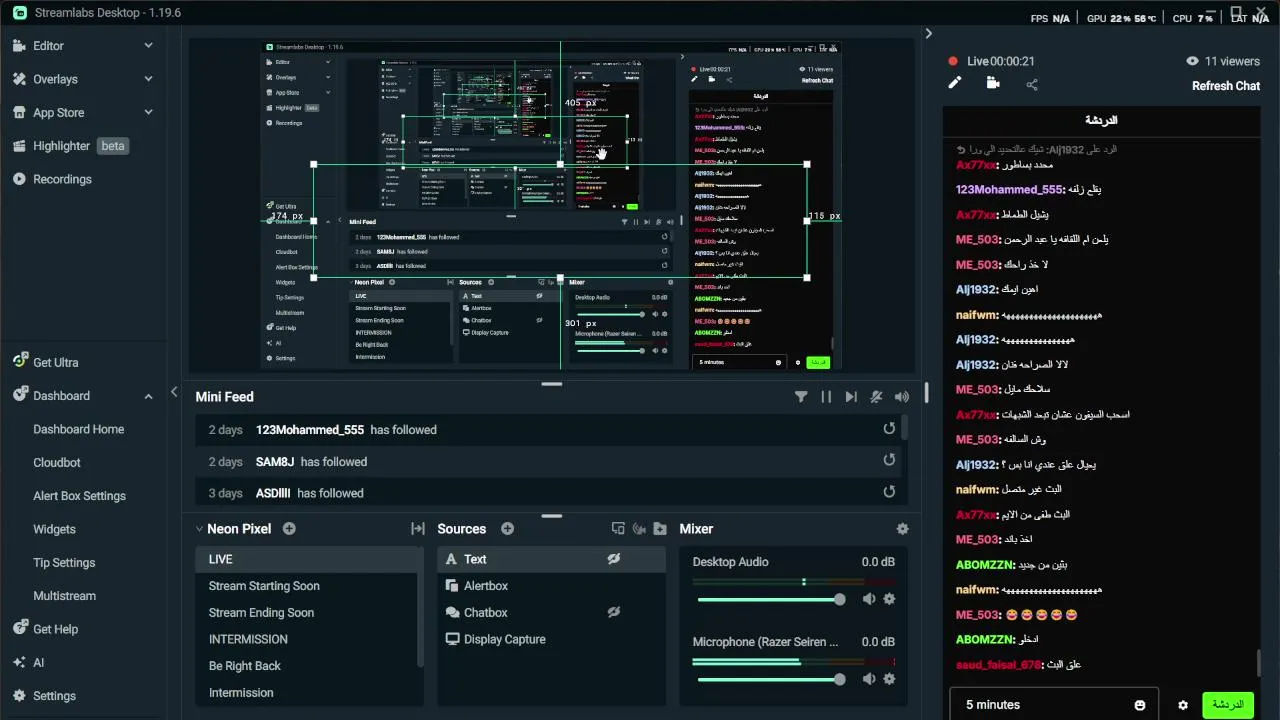The width and height of the screenshot is (1280, 720).
Task: Open Settings with the gear icon
Action: tap(19, 695)
